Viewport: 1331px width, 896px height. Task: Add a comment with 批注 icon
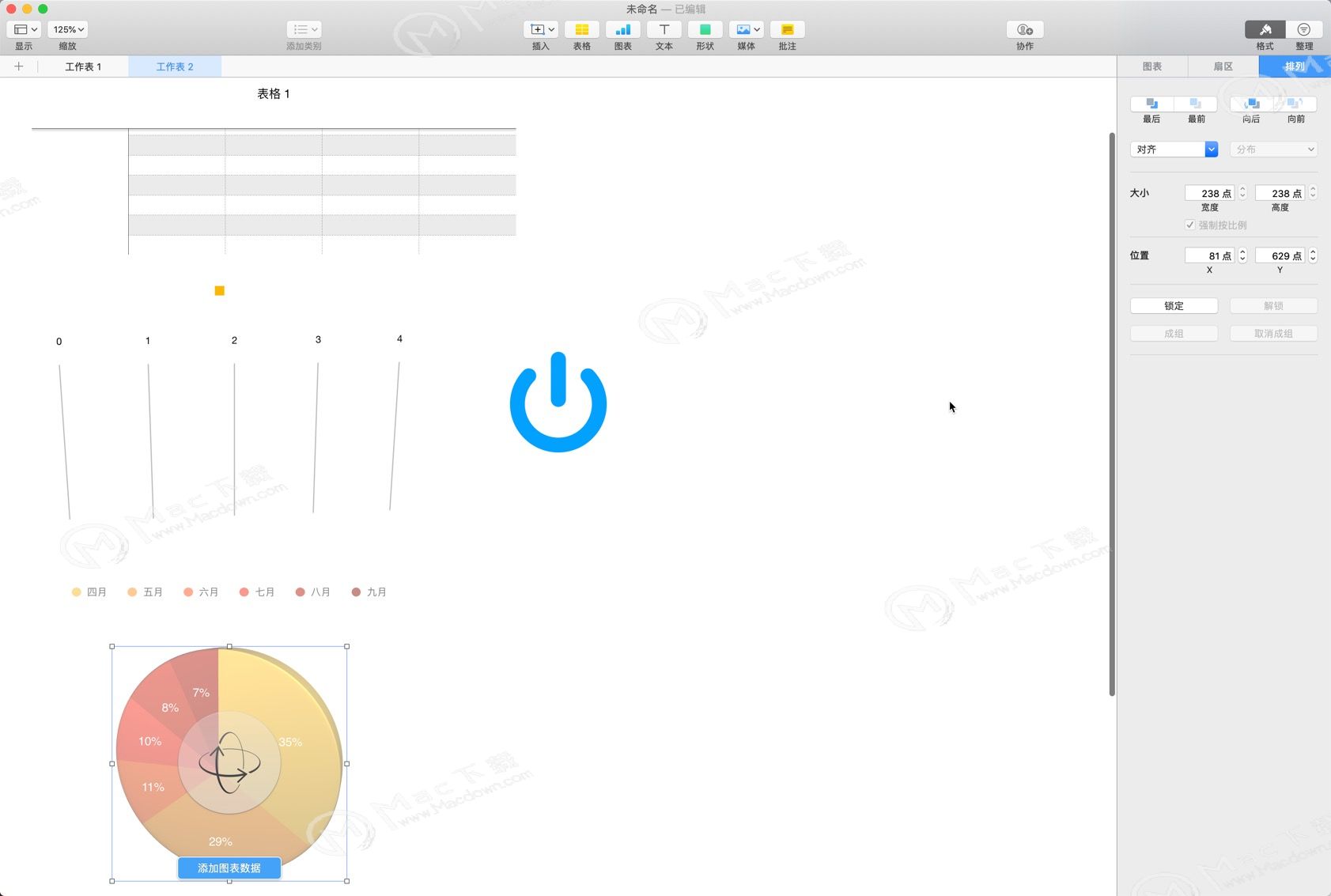pyautogui.click(x=787, y=30)
